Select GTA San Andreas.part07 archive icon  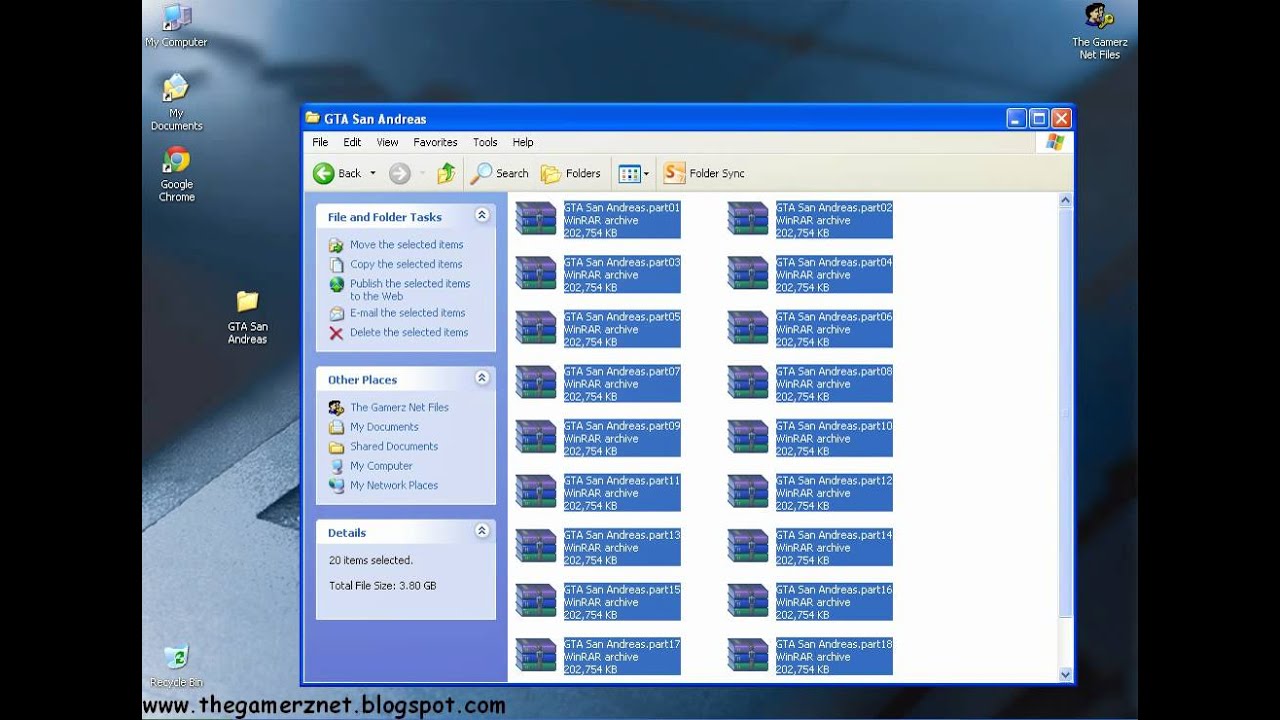click(x=536, y=383)
